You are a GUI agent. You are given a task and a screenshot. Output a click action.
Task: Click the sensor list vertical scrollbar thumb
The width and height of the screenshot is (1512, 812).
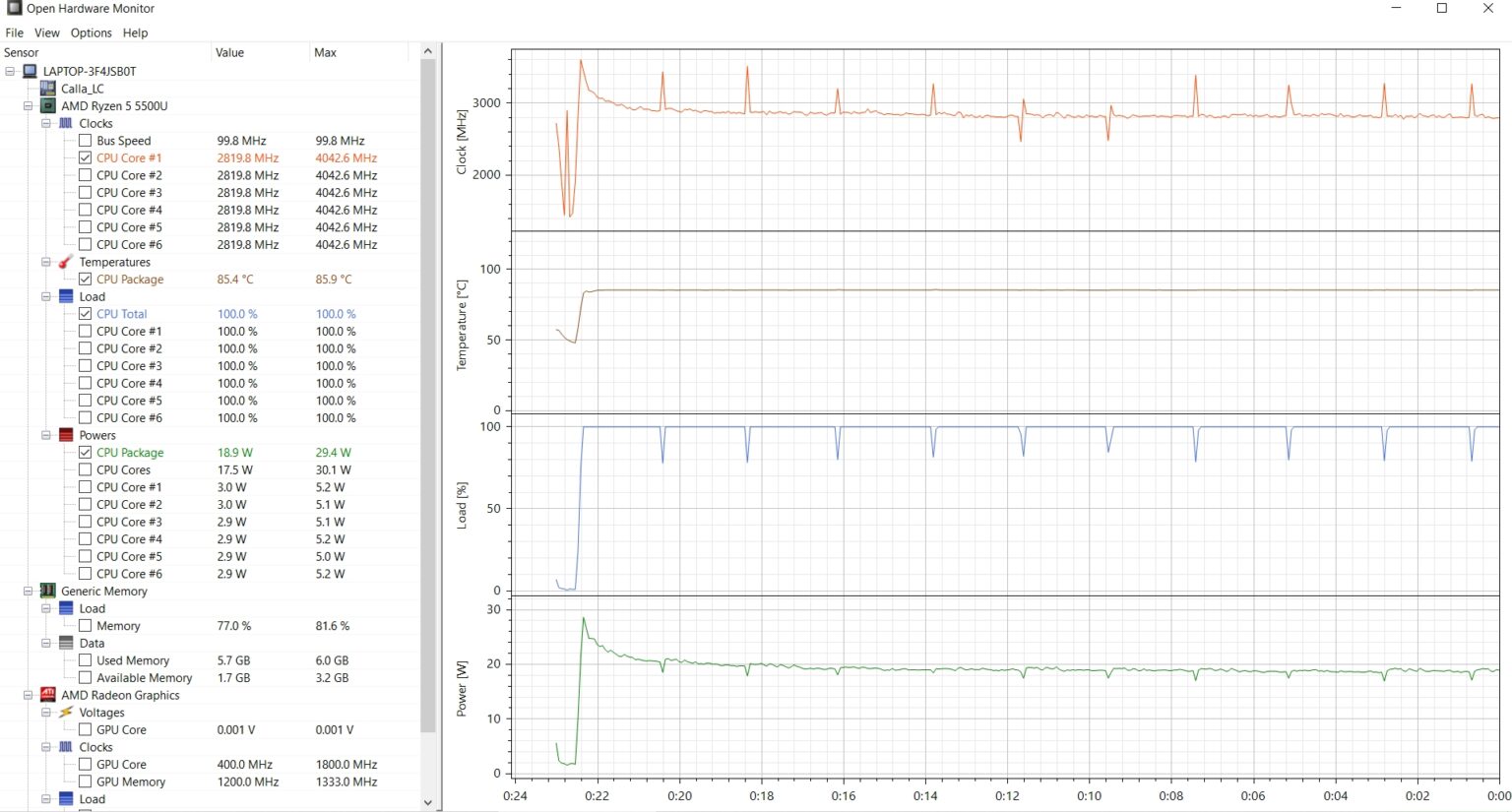427,394
